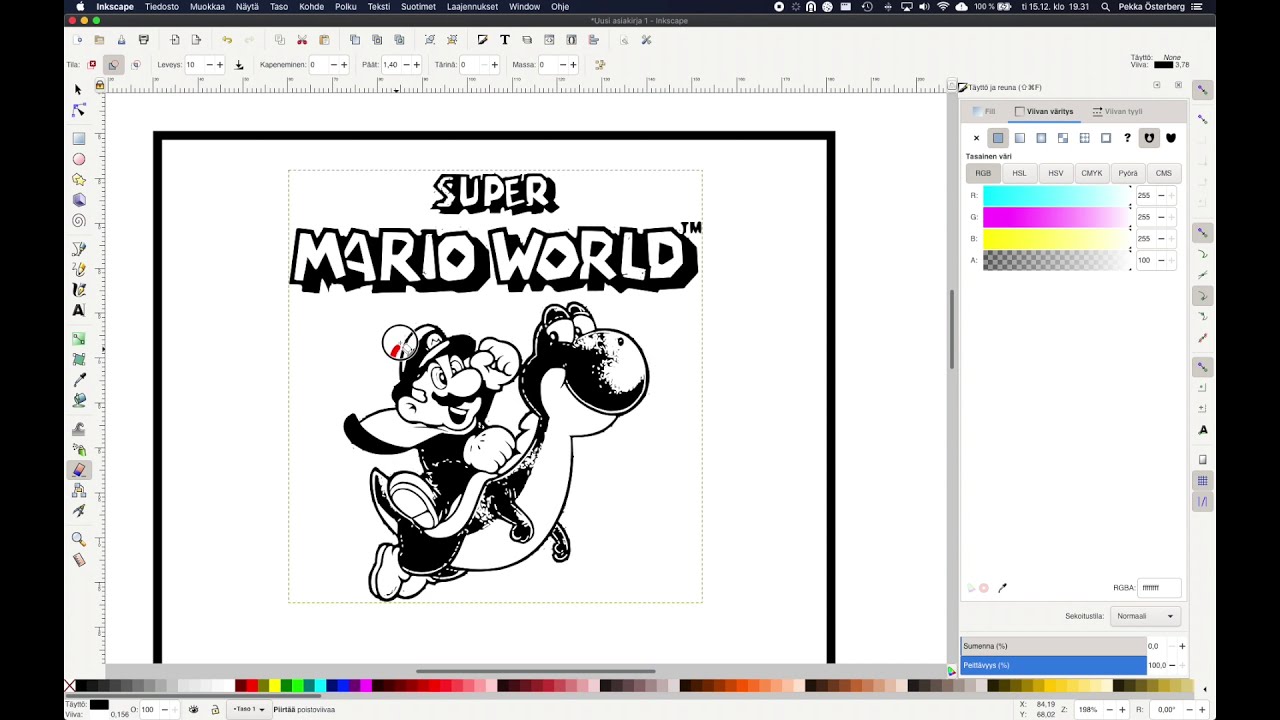Viewport: 1280px width, 720px height.
Task: Pick the Rectangle tool
Action: pyautogui.click(x=79, y=139)
